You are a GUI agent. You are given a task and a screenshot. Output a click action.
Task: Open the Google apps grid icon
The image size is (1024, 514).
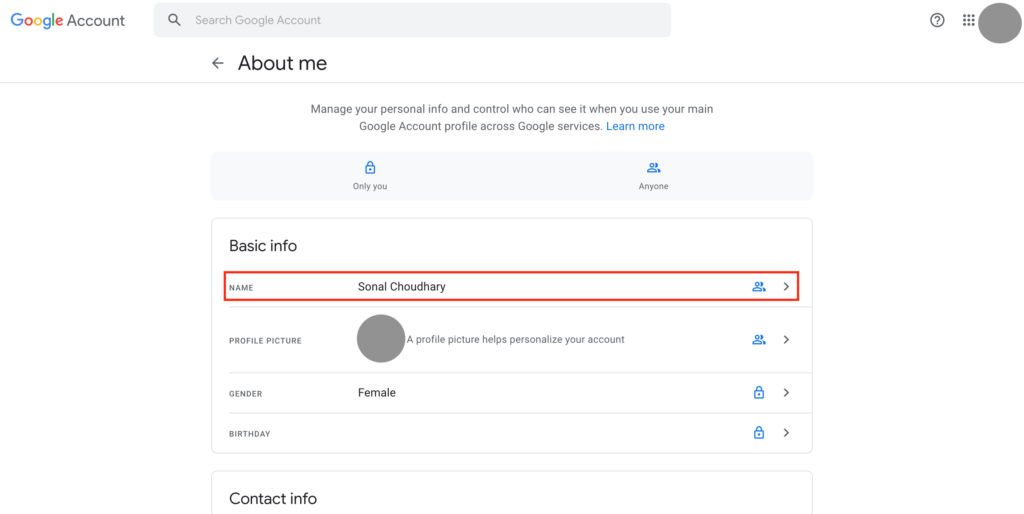968,20
